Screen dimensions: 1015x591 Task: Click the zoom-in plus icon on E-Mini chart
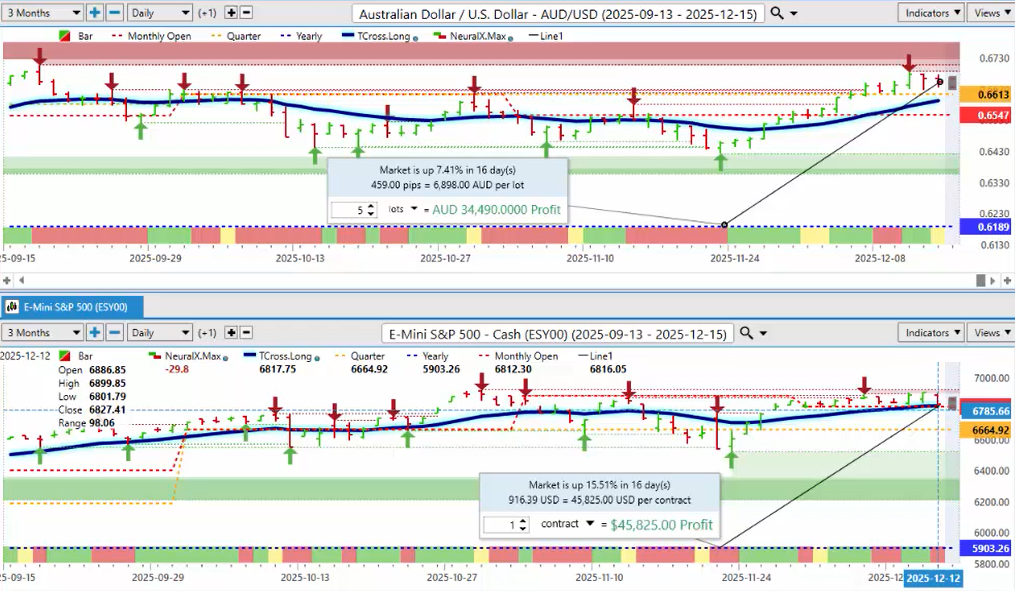pos(95,333)
